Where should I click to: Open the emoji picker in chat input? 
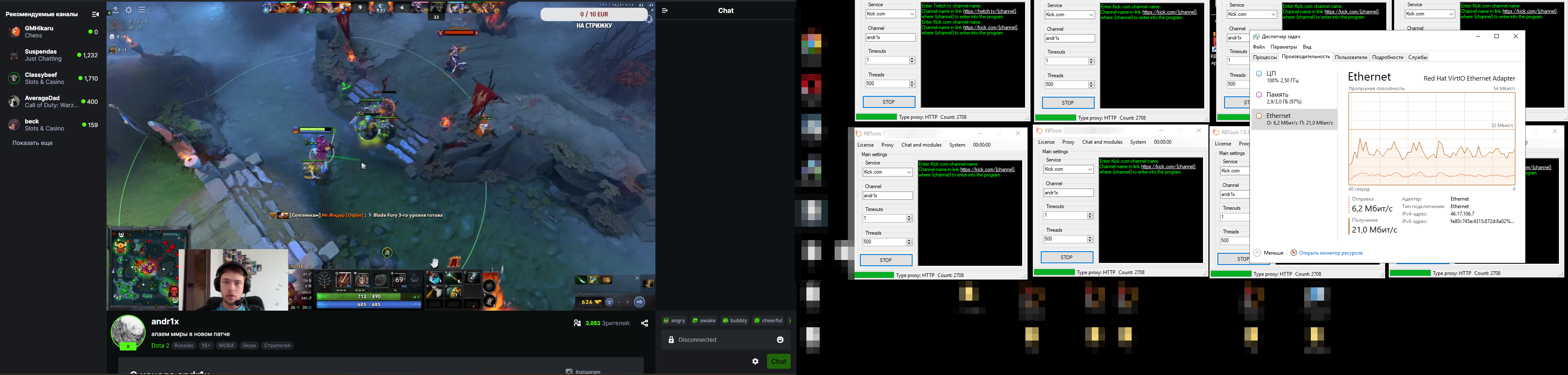pyautogui.click(x=780, y=340)
